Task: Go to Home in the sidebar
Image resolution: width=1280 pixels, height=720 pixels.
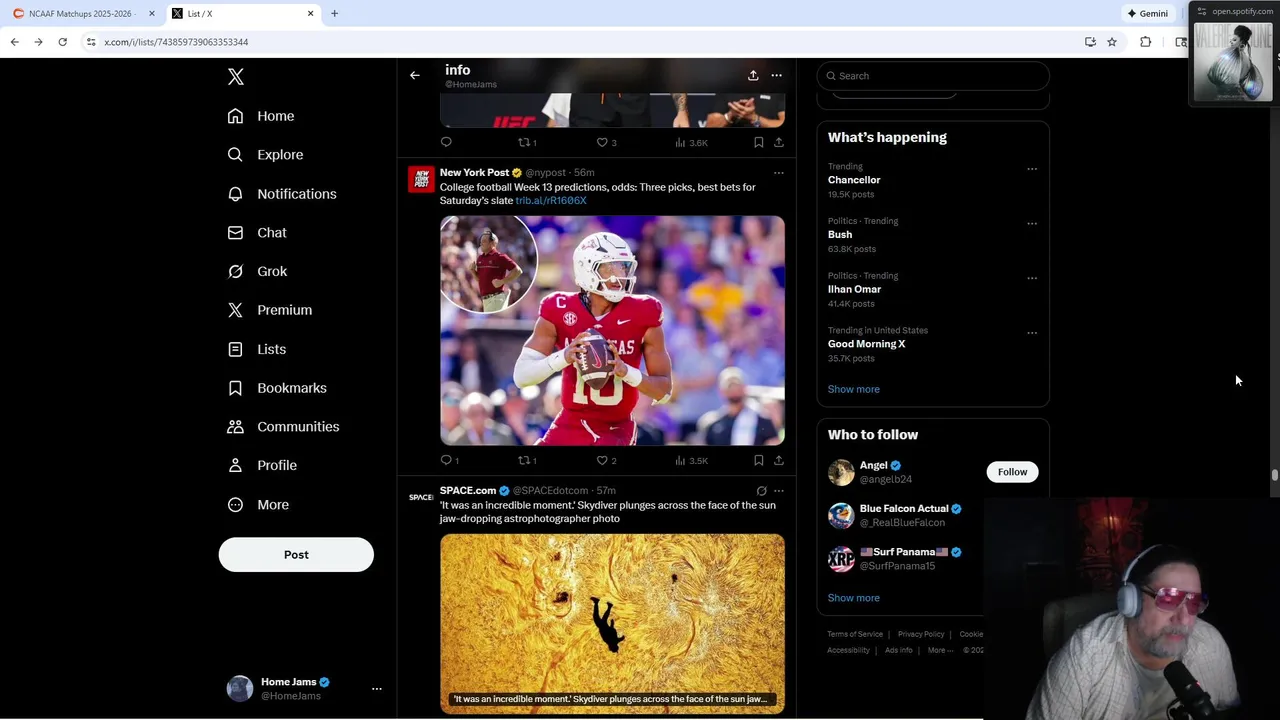Action: coord(261,116)
